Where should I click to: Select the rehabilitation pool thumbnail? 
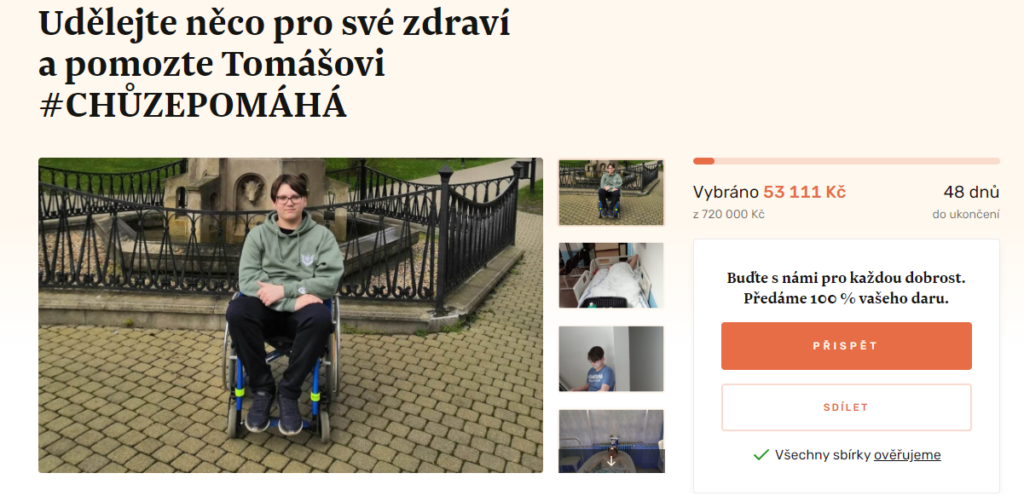[x=611, y=441]
